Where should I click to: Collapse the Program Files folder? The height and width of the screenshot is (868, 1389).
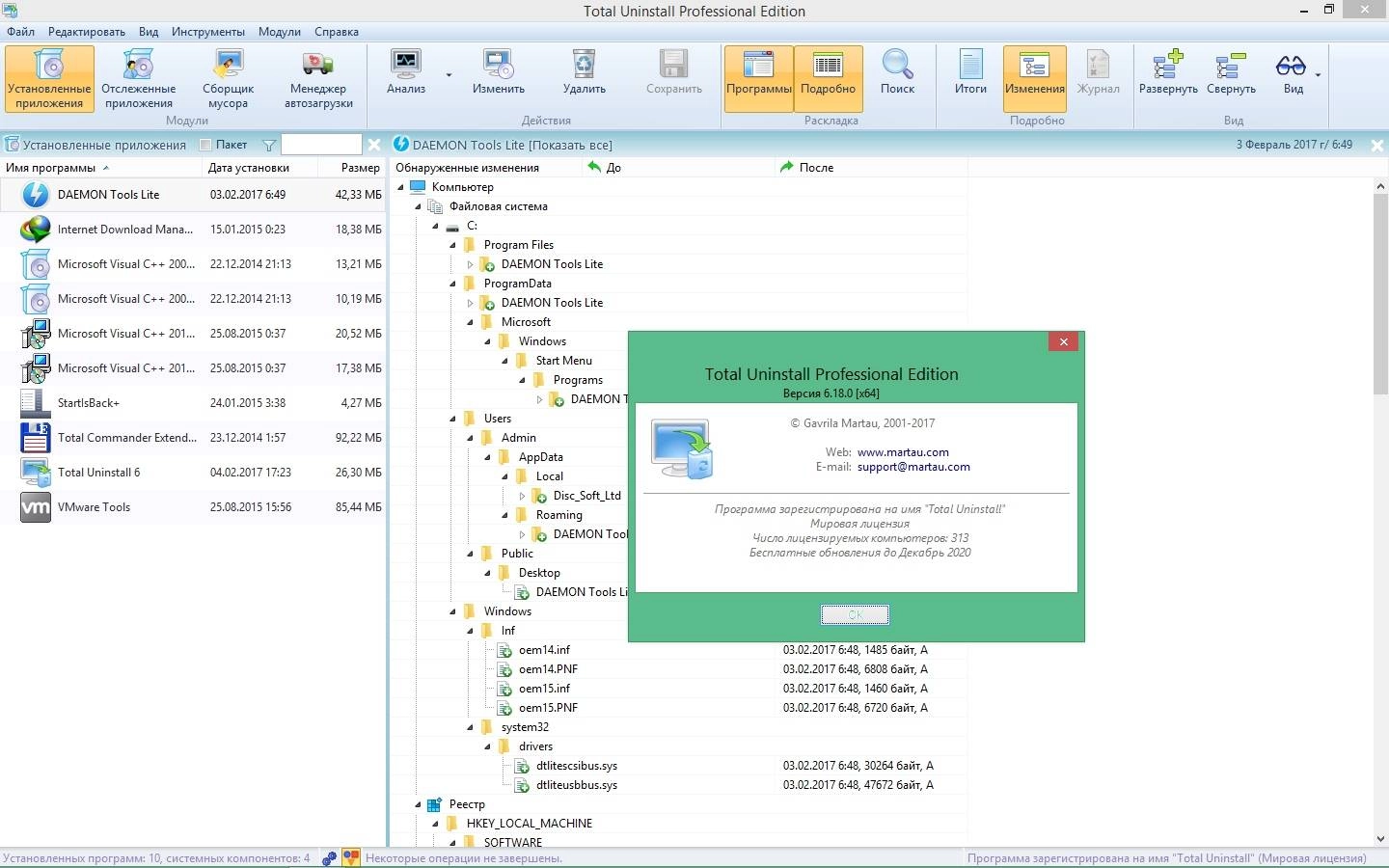pos(452,245)
